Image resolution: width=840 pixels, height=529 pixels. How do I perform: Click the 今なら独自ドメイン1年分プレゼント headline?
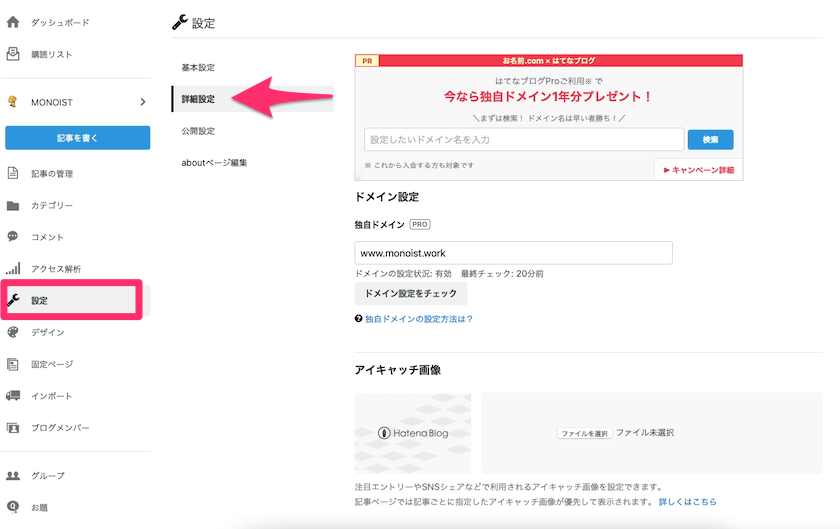coord(548,96)
